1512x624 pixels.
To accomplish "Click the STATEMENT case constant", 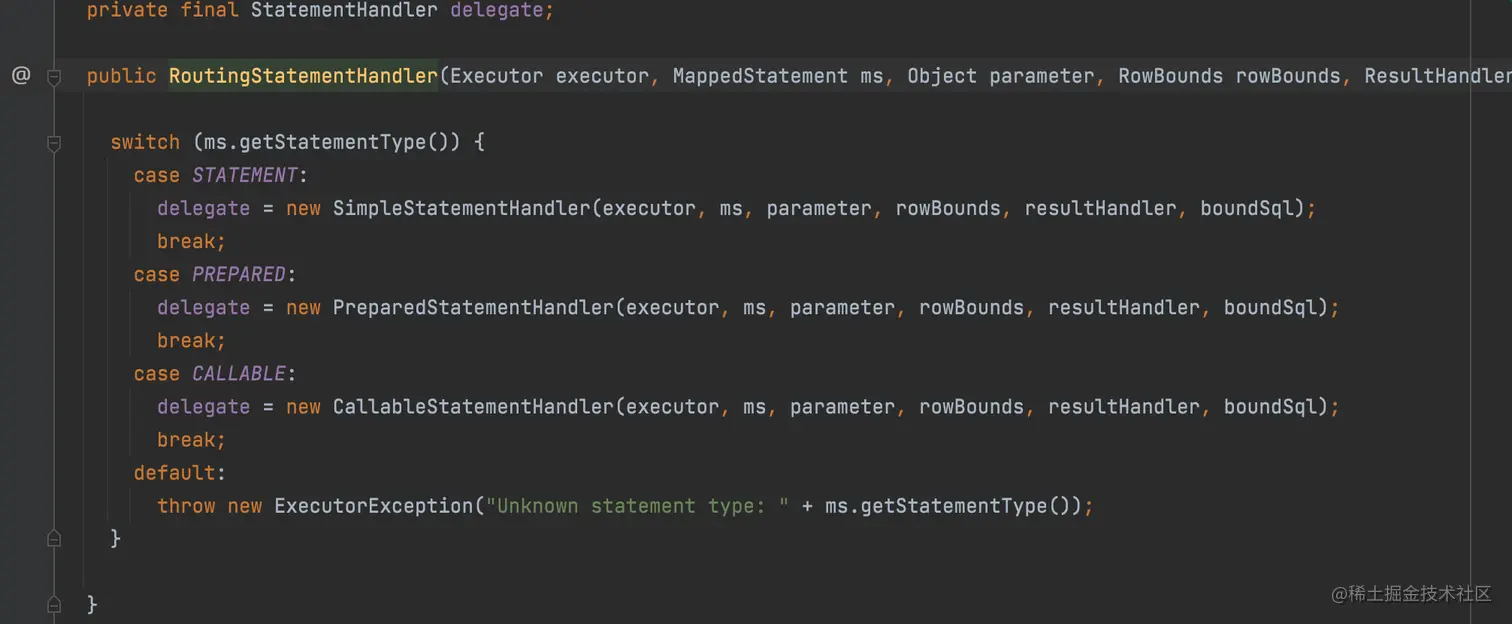I will (x=245, y=175).
